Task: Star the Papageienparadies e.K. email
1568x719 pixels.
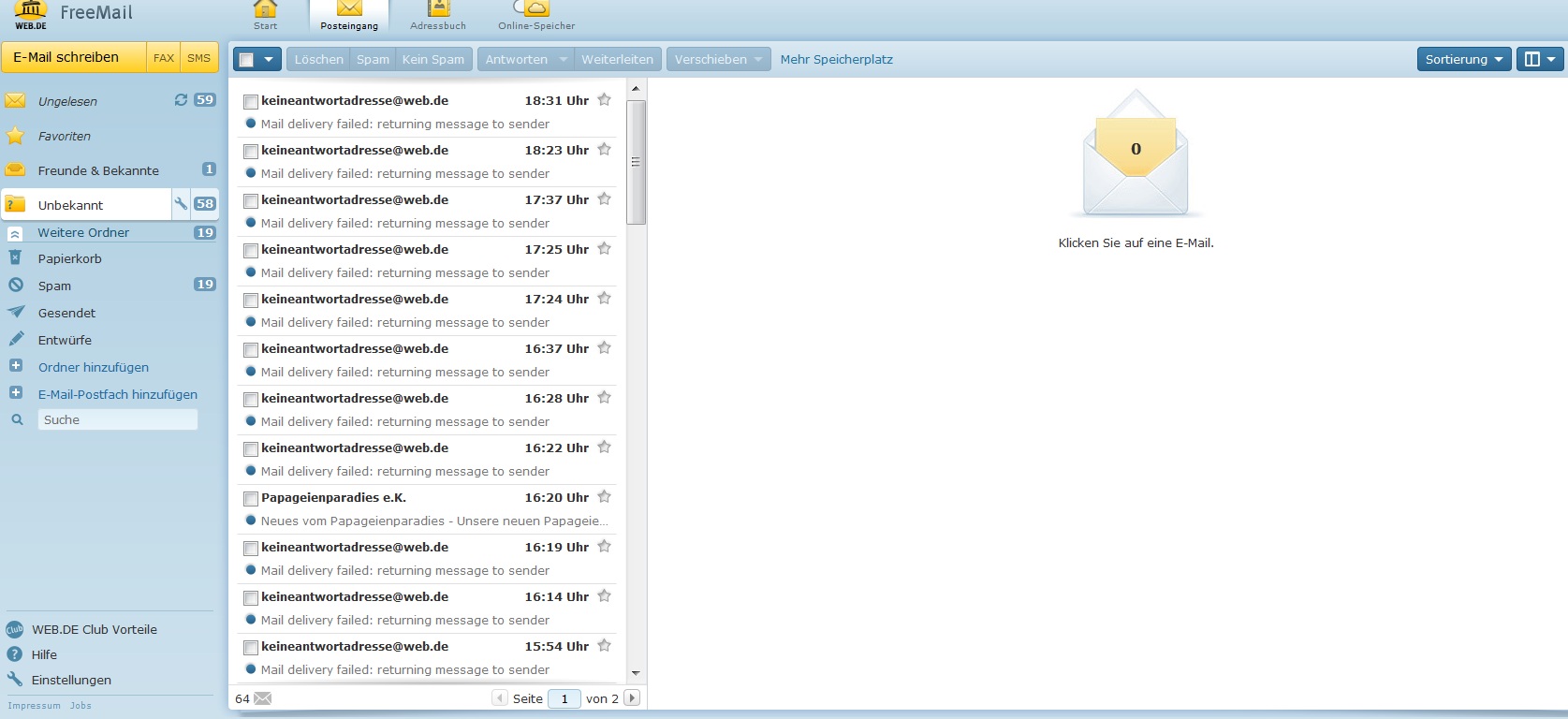Action: click(604, 496)
